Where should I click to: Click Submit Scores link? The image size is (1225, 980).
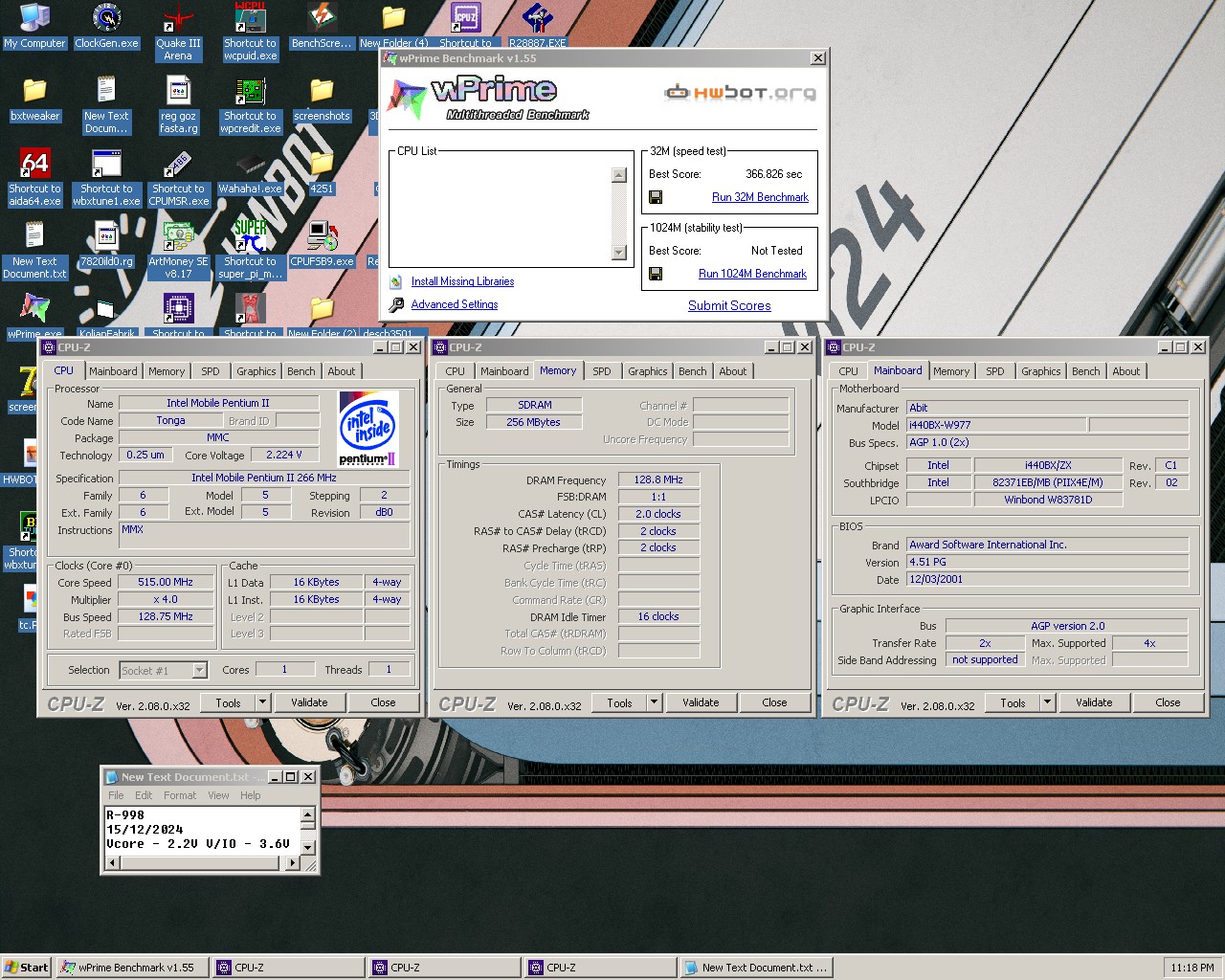(729, 306)
